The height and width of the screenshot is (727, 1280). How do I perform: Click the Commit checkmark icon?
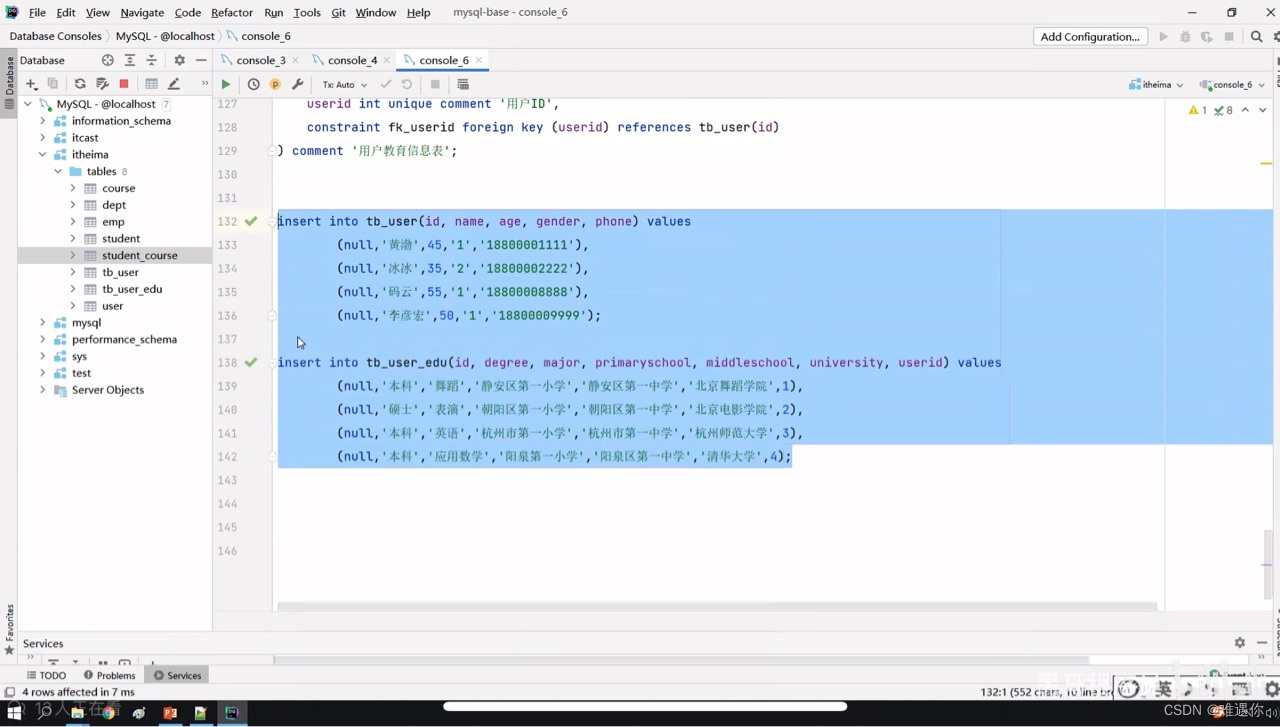tap(386, 85)
